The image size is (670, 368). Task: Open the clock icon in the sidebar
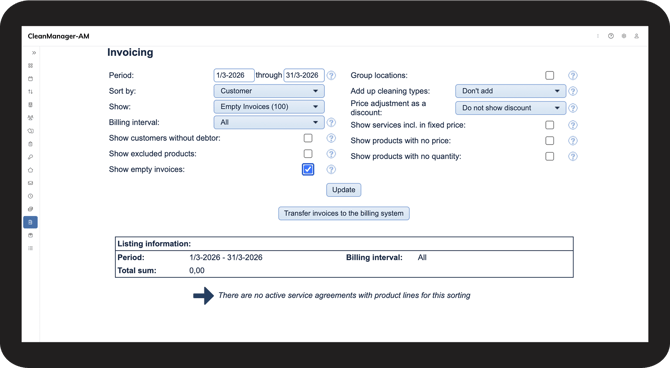tap(30, 196)
